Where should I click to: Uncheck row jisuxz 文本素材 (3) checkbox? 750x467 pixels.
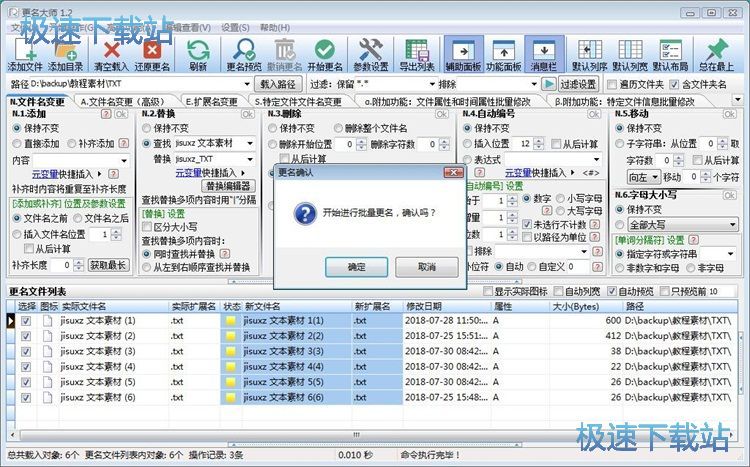[26, 352]
